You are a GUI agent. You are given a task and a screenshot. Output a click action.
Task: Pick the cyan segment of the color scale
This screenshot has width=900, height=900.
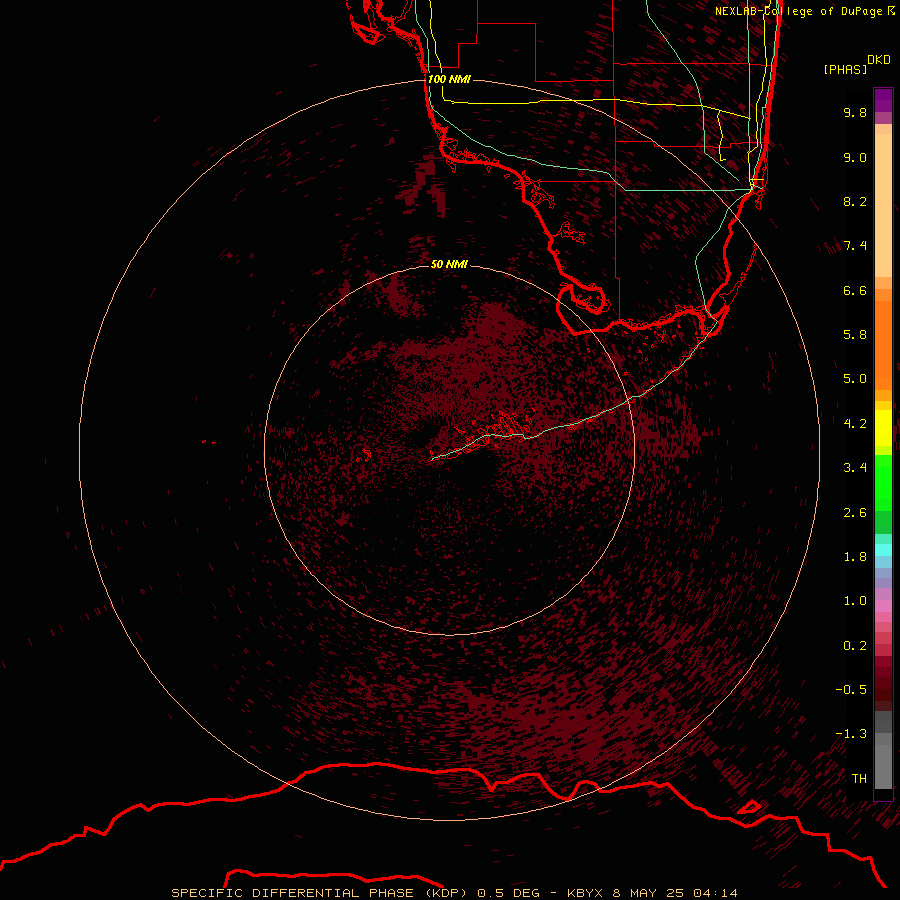[x=883, y=550]
